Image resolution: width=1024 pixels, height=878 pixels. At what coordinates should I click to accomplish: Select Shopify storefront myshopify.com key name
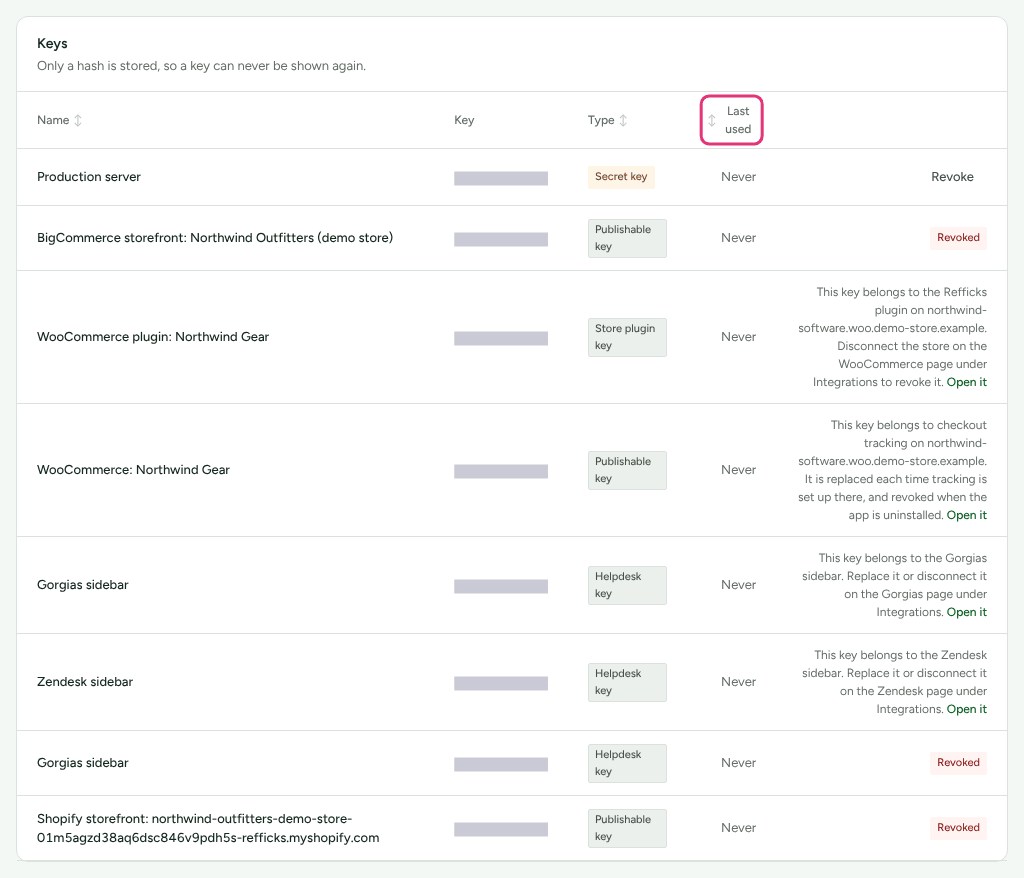point(208,828)
